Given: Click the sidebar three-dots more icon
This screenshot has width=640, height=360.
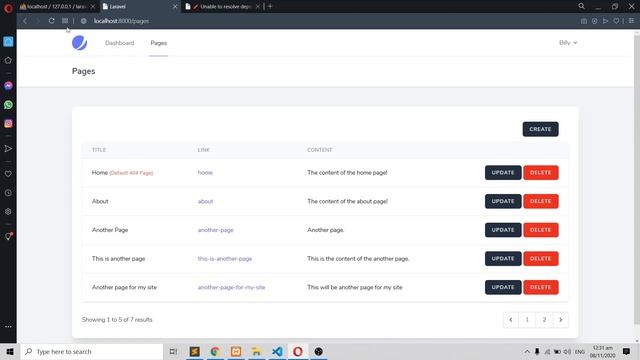Looking at the screenshot, I should click(8, 327).
